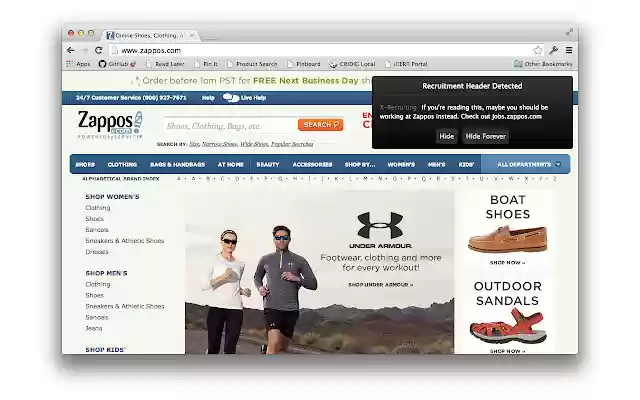Click letter M in the brand index
640x400 pixels.
[365, 179]
